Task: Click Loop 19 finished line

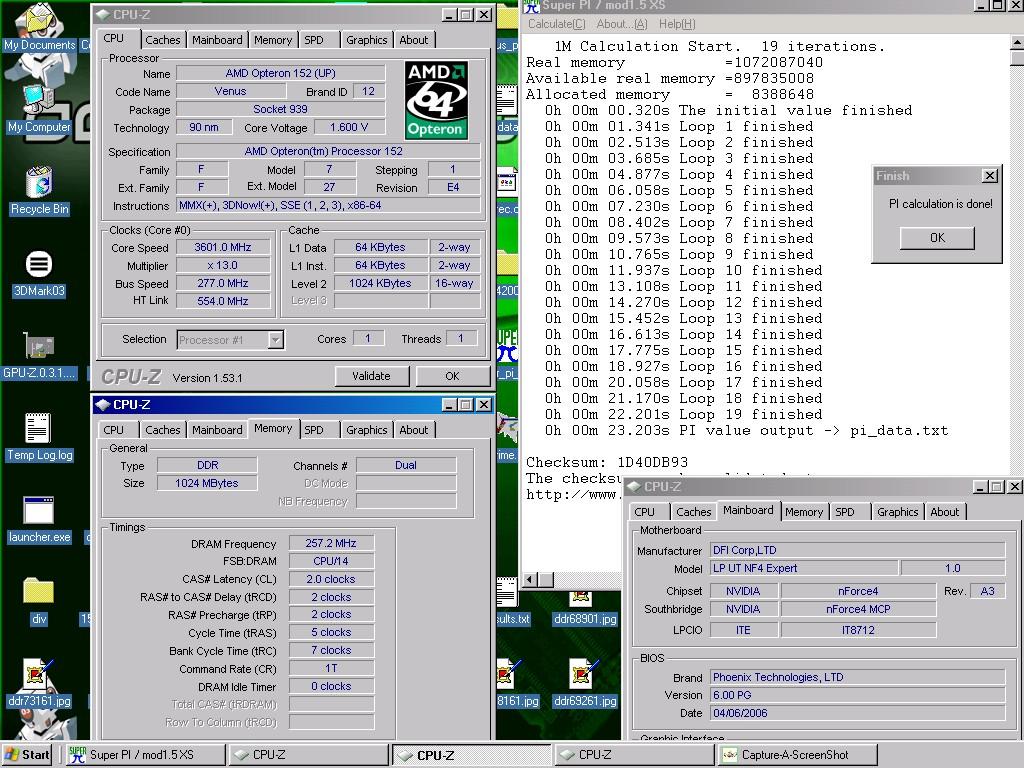Action: coord(684,415)
